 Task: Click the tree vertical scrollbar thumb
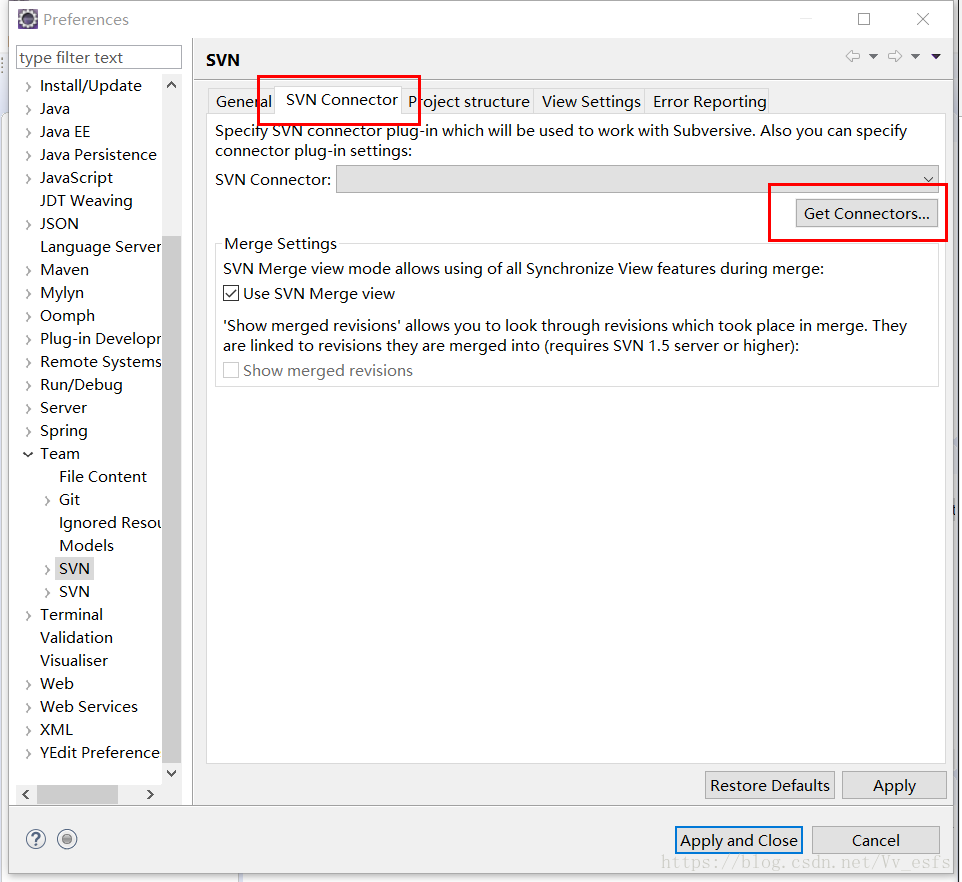tap(172, 498)
